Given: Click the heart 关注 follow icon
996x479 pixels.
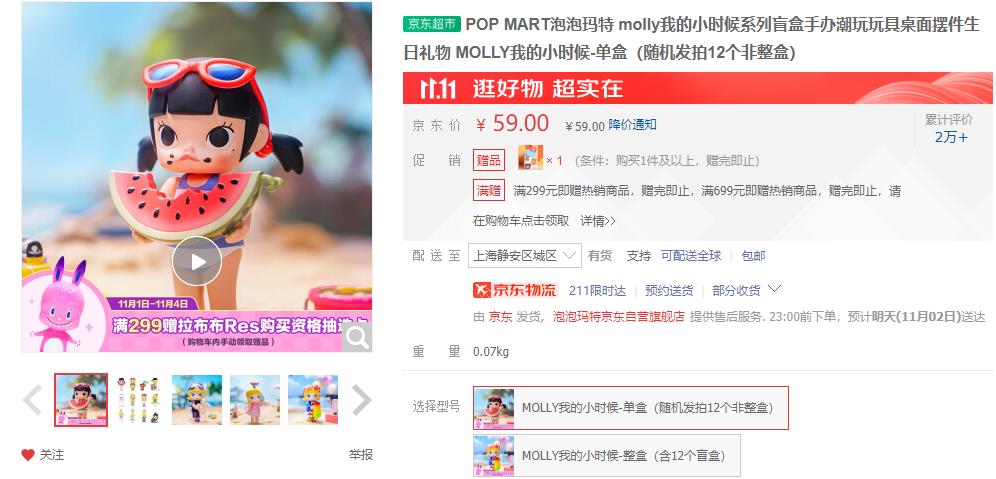Looking at the screenshot, I should click(x=28, y=455).
